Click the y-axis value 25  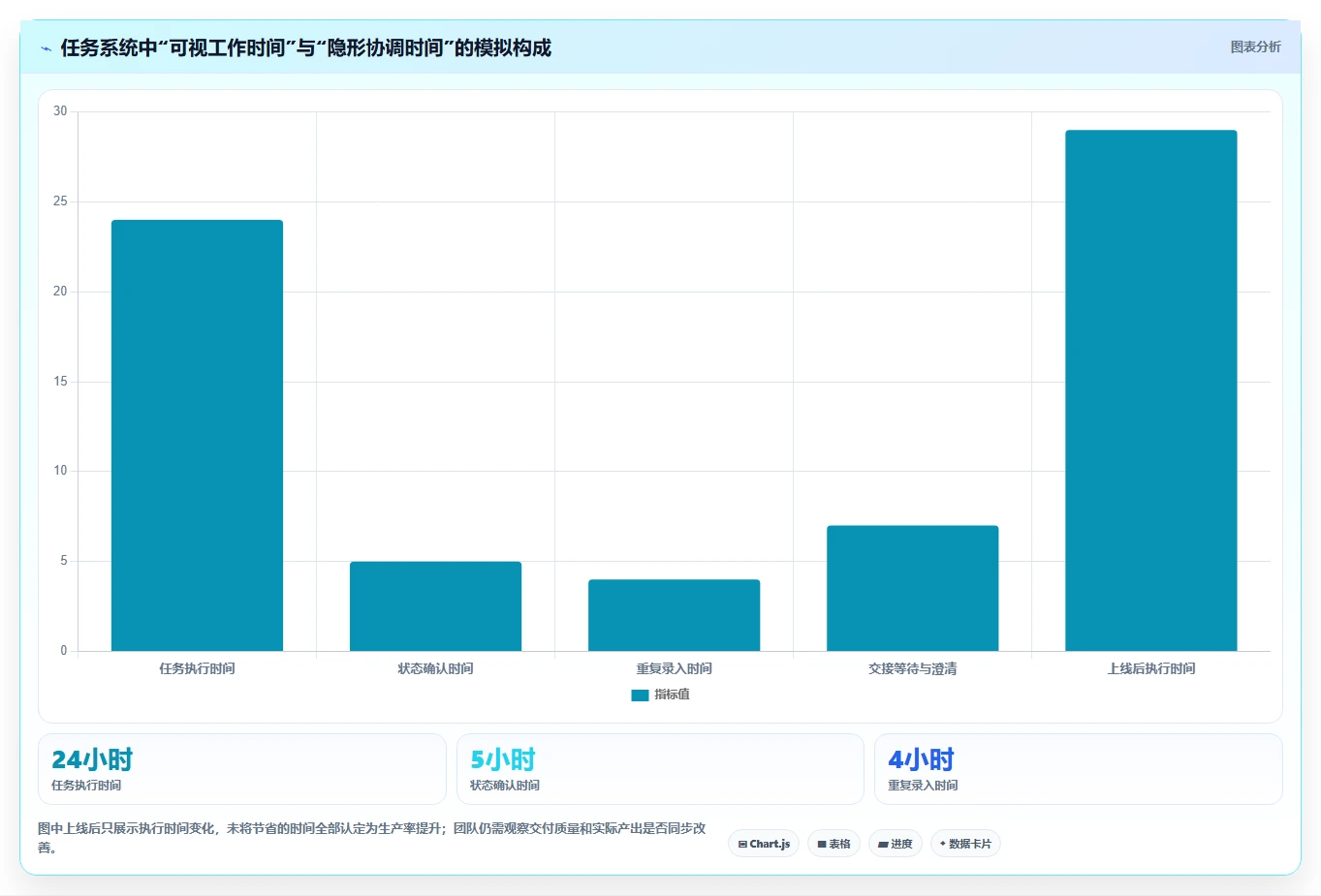tap(60, 201)
